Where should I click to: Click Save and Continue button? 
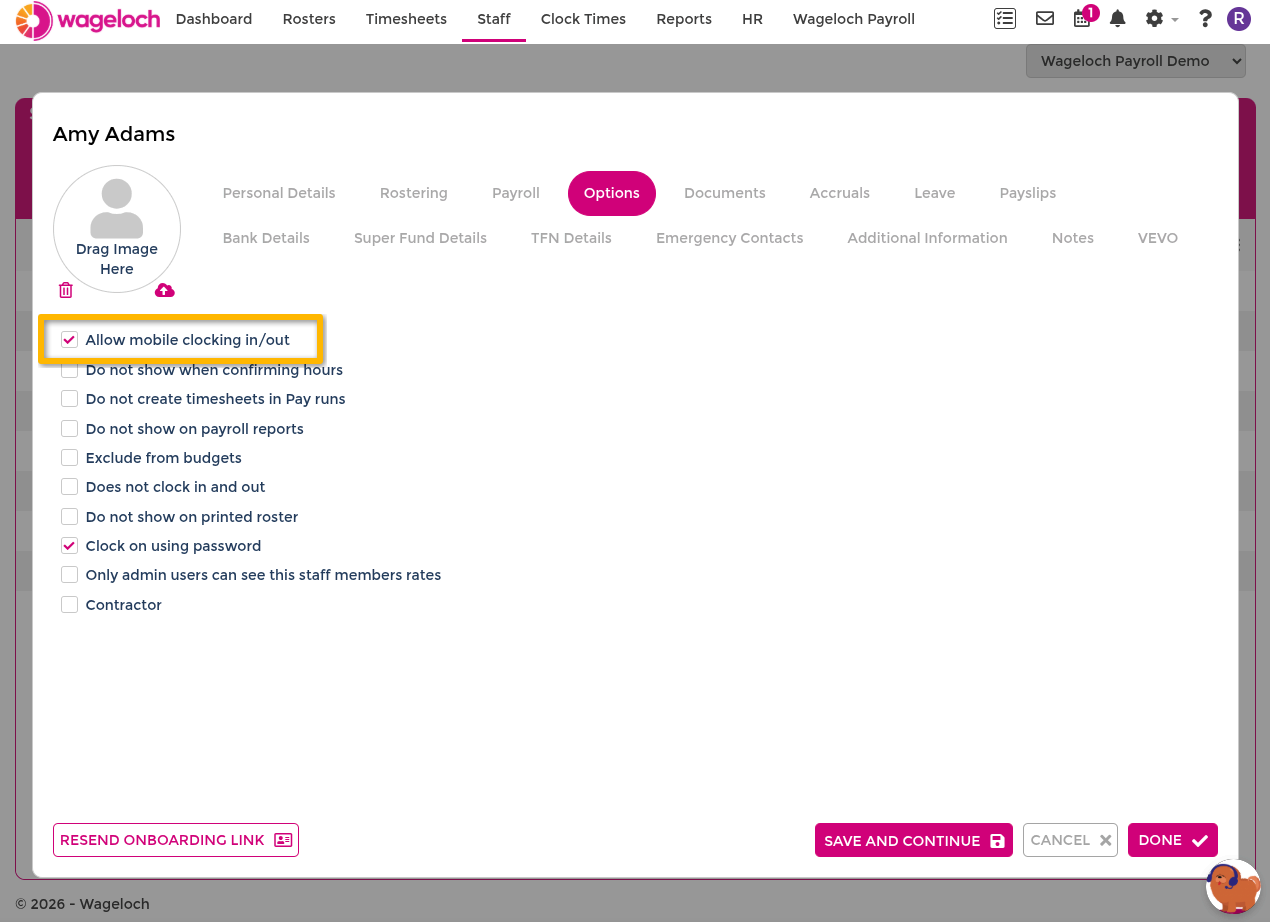[x=914, y=840]
